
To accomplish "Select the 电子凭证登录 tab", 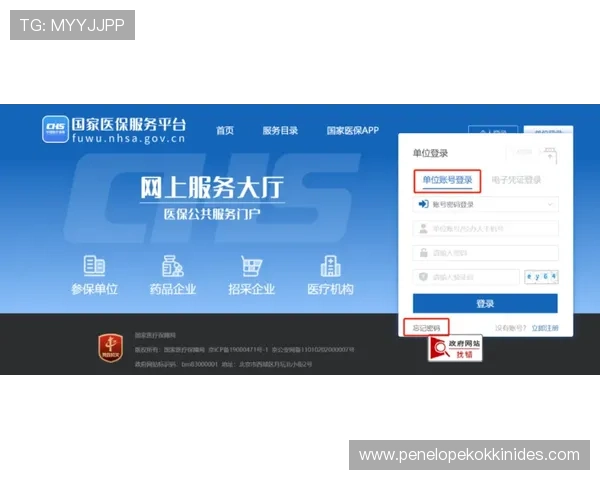I will pos(516,180).
